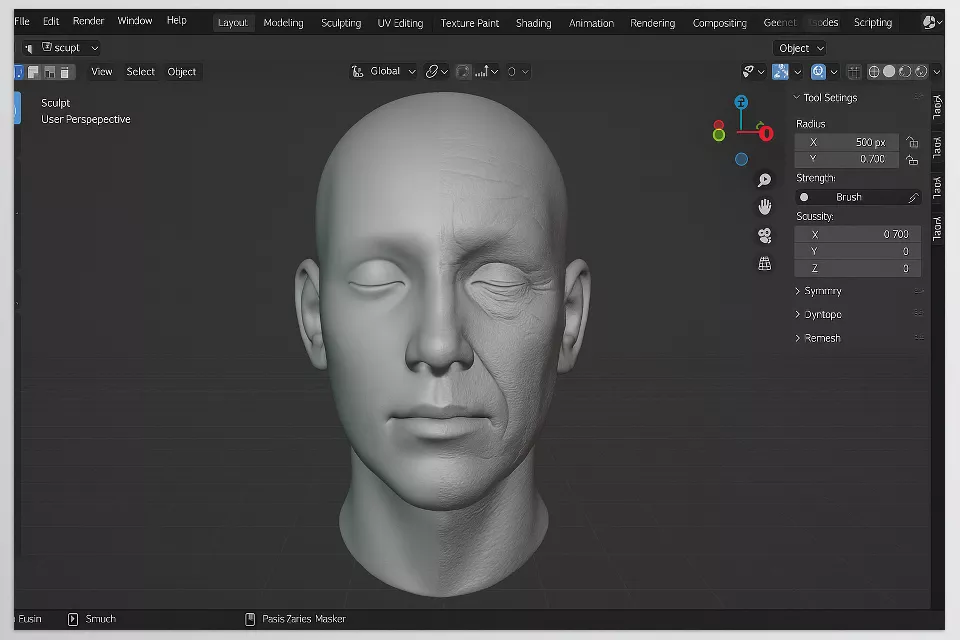Image resolution: width=960 pixels, height=640 pixels.
Task: Click the third select-mode icon in header
Action: [x=50, y=72]
